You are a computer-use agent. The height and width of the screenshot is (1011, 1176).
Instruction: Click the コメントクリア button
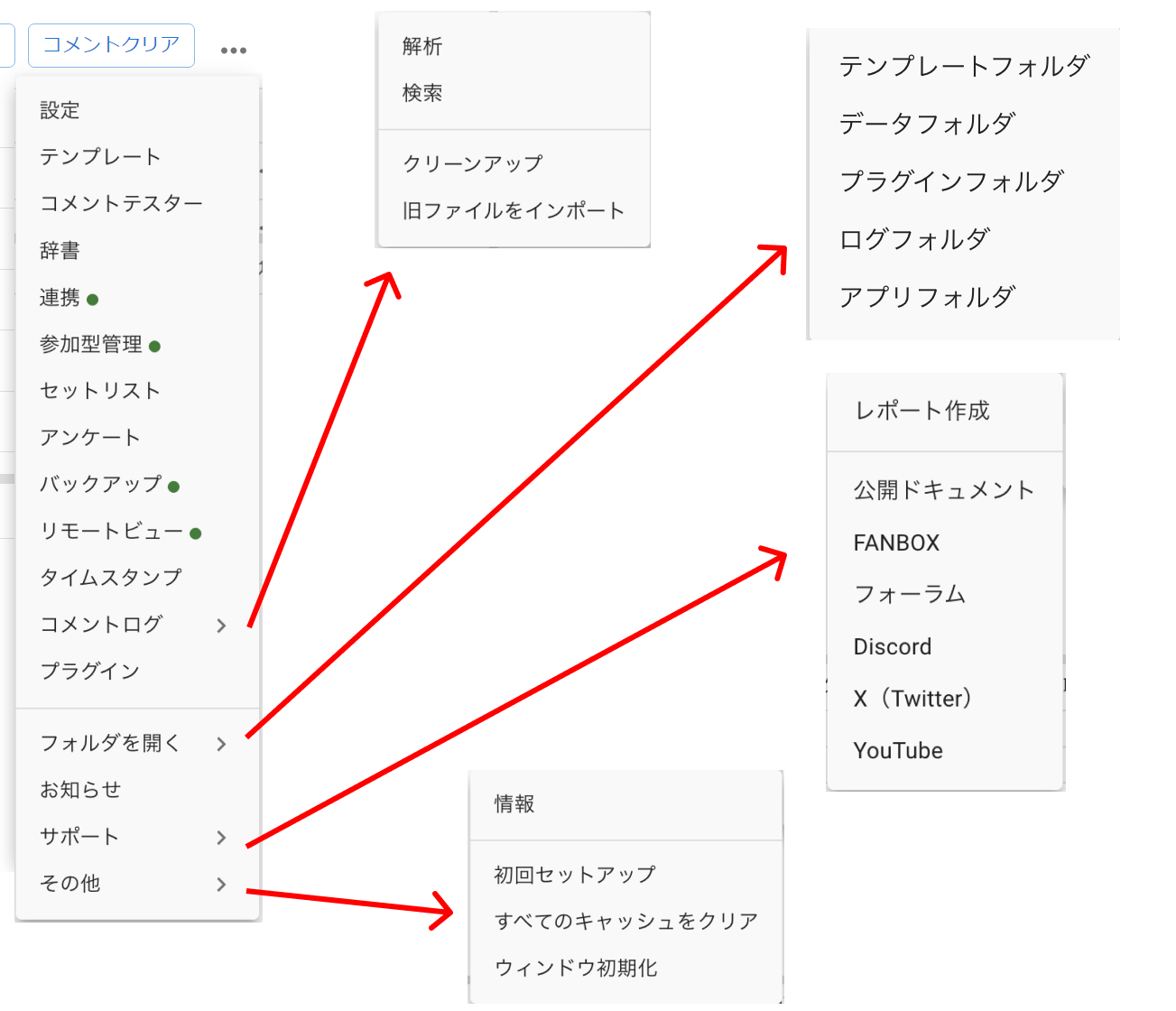pyautogui.click(x=111, y=45)
